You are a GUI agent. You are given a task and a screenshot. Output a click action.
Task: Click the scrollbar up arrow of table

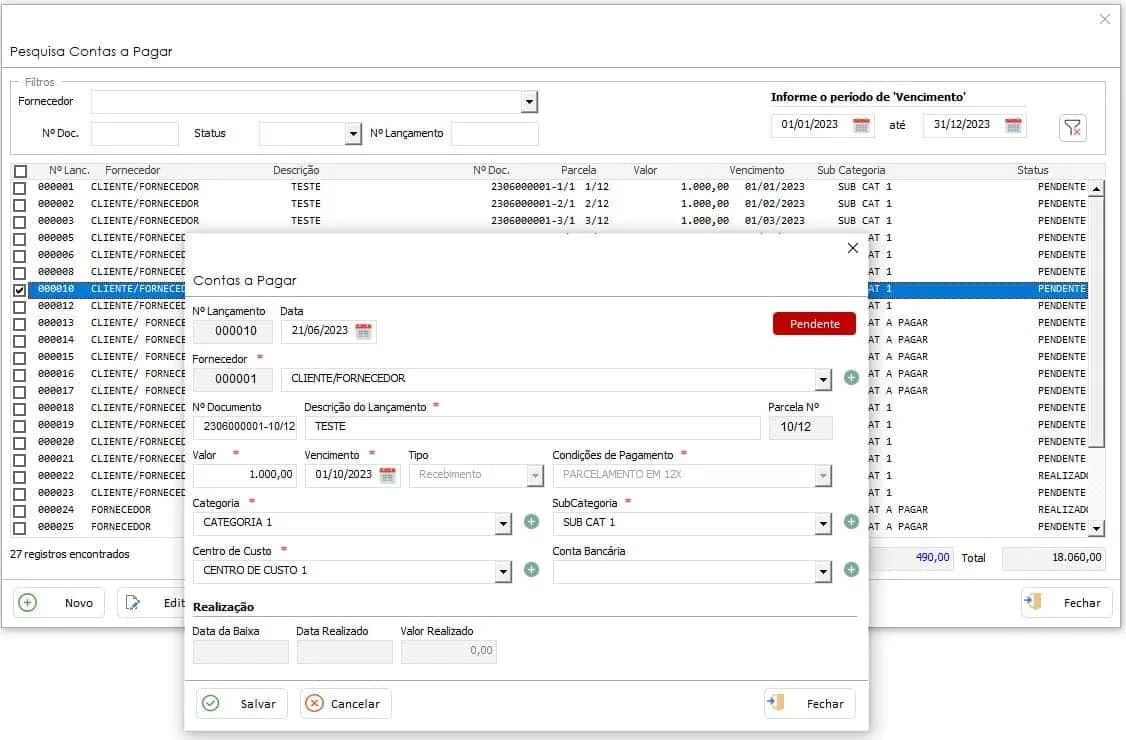[1096, 189]
